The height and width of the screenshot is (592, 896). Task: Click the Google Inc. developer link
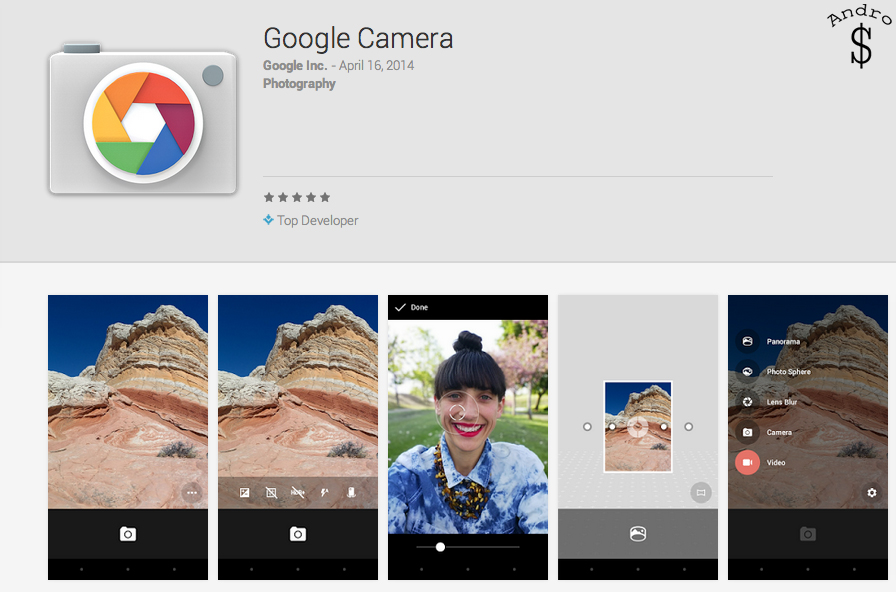click(295, 66)
